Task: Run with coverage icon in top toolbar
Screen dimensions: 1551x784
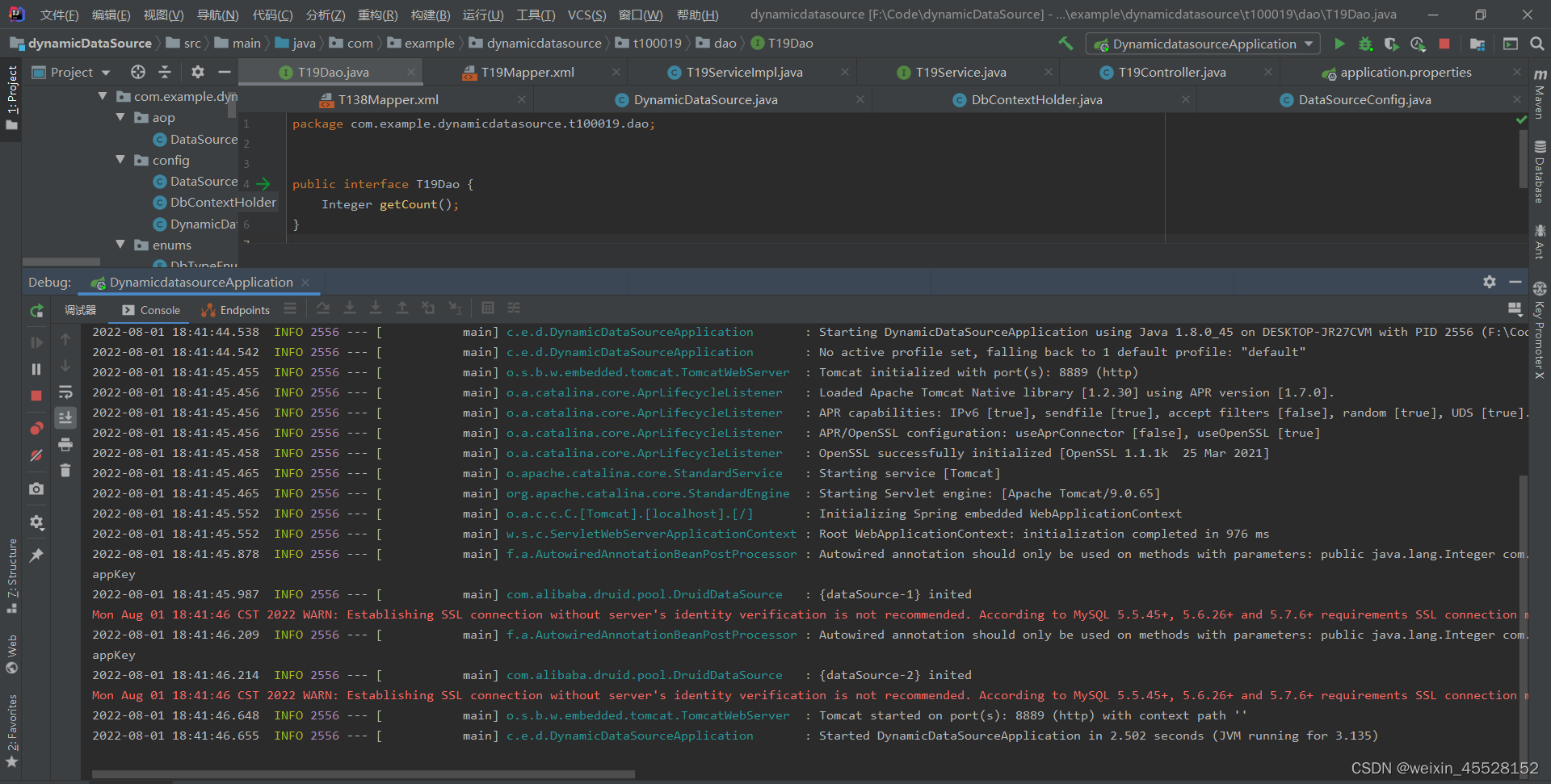Action: click(x=1391, y=44)
